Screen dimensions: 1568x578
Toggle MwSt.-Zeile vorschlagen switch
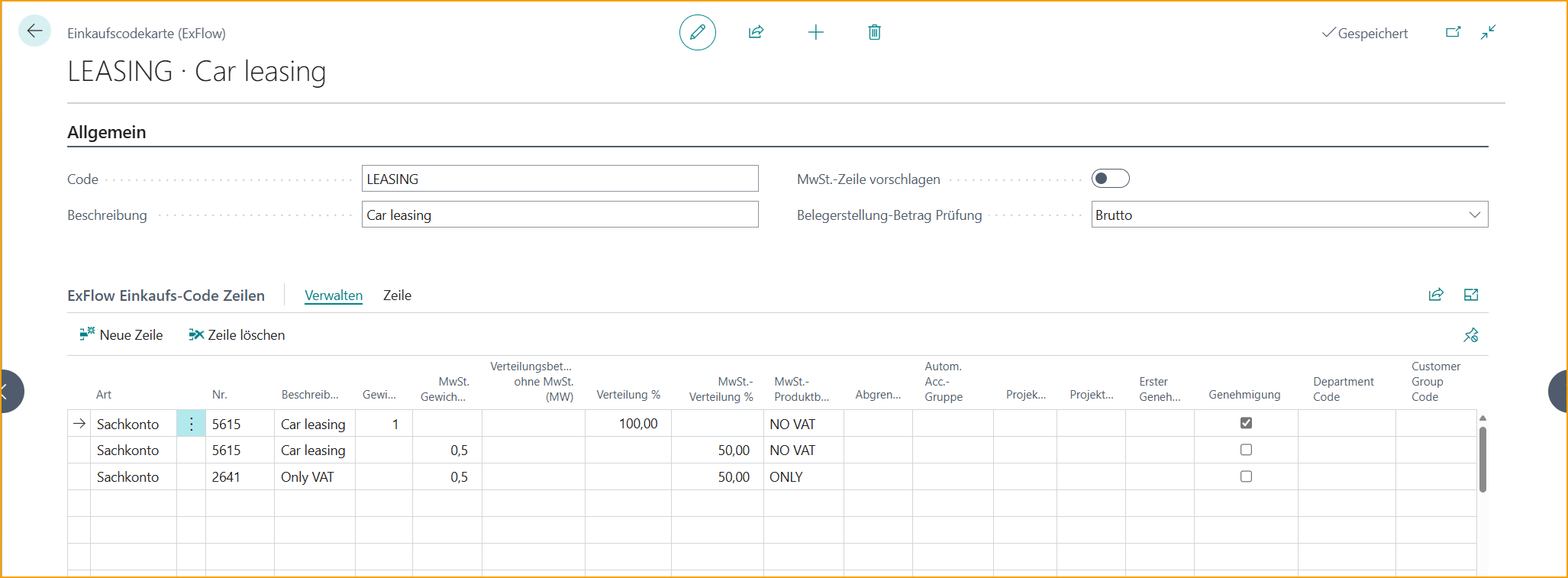(1110, 179)
